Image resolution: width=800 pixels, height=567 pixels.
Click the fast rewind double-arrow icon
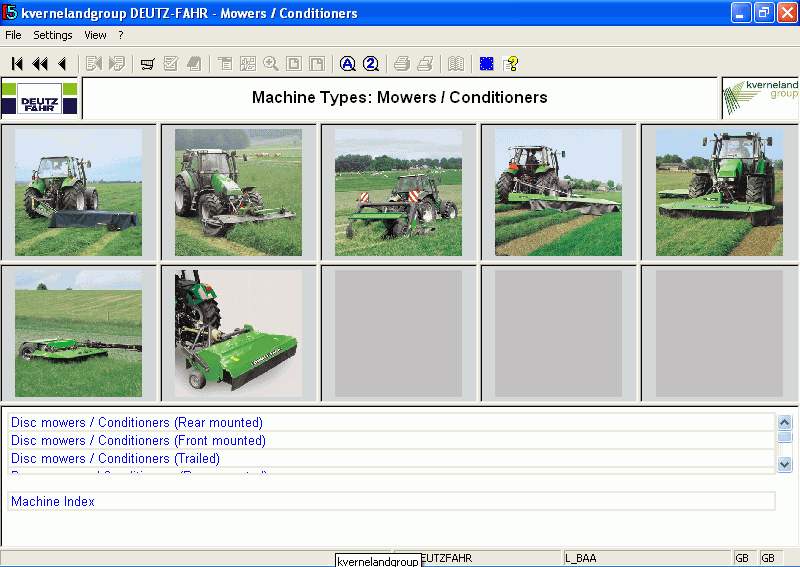(40, 64)
